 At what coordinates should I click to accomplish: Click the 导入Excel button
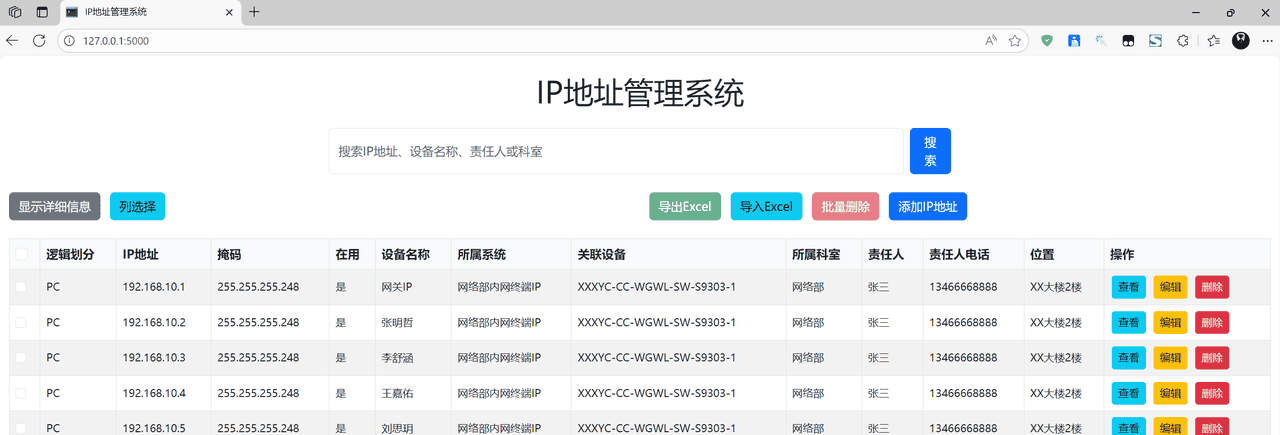766,207
